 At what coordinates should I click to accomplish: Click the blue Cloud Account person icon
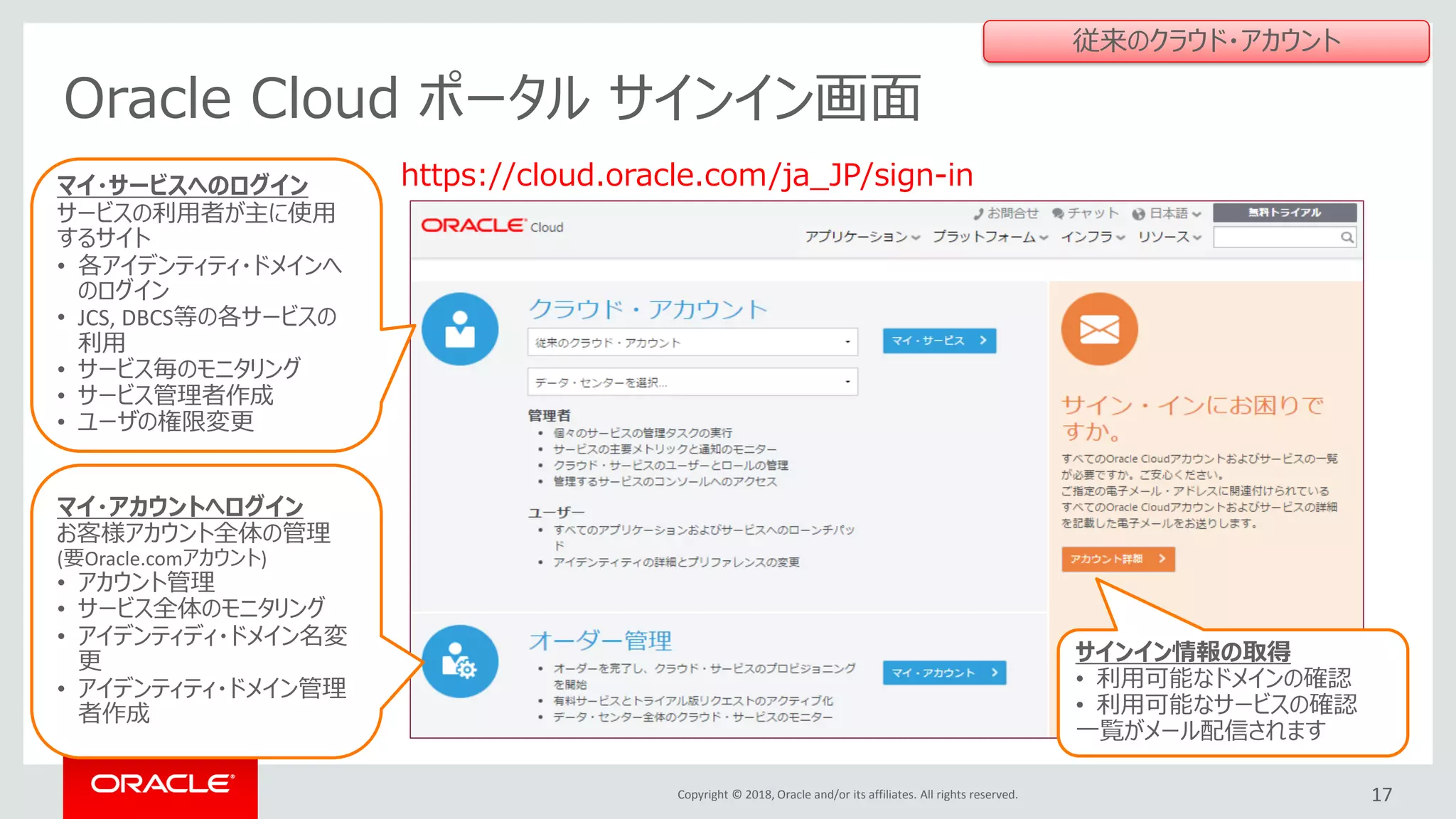click(x=460, y=329)
